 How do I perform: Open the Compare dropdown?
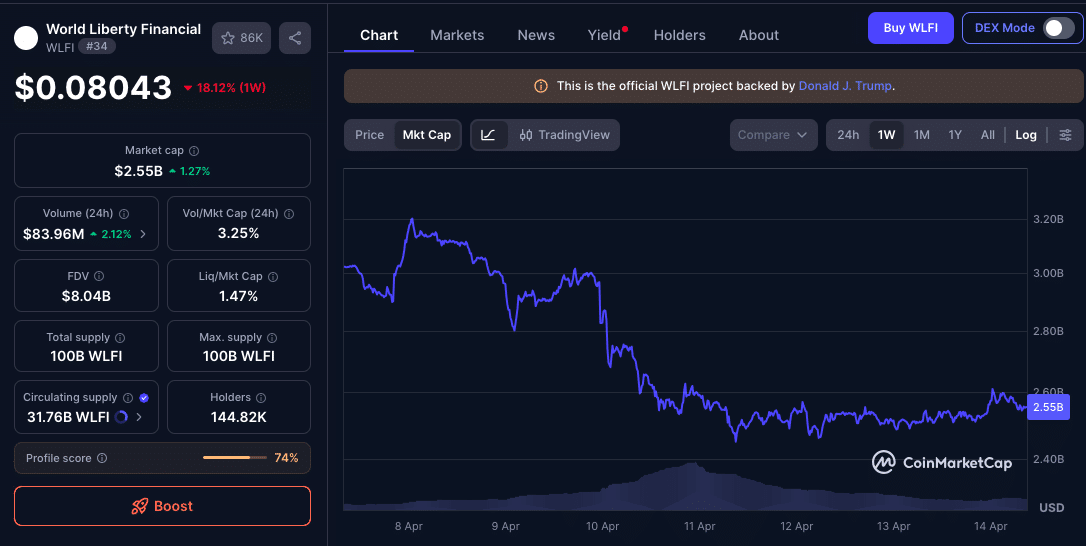774,135
